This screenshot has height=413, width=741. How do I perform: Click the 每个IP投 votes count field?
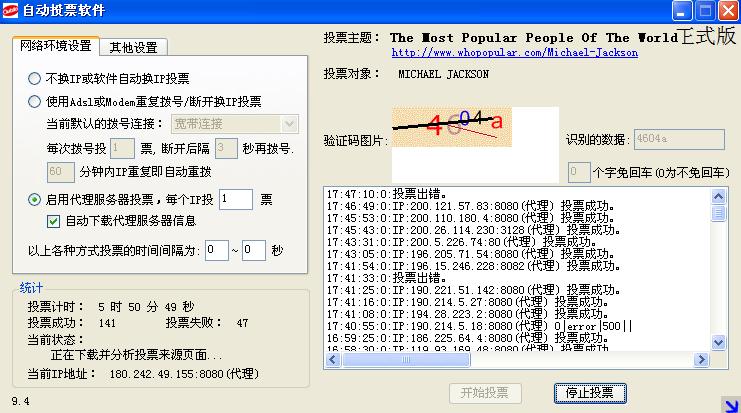[235, 200]
